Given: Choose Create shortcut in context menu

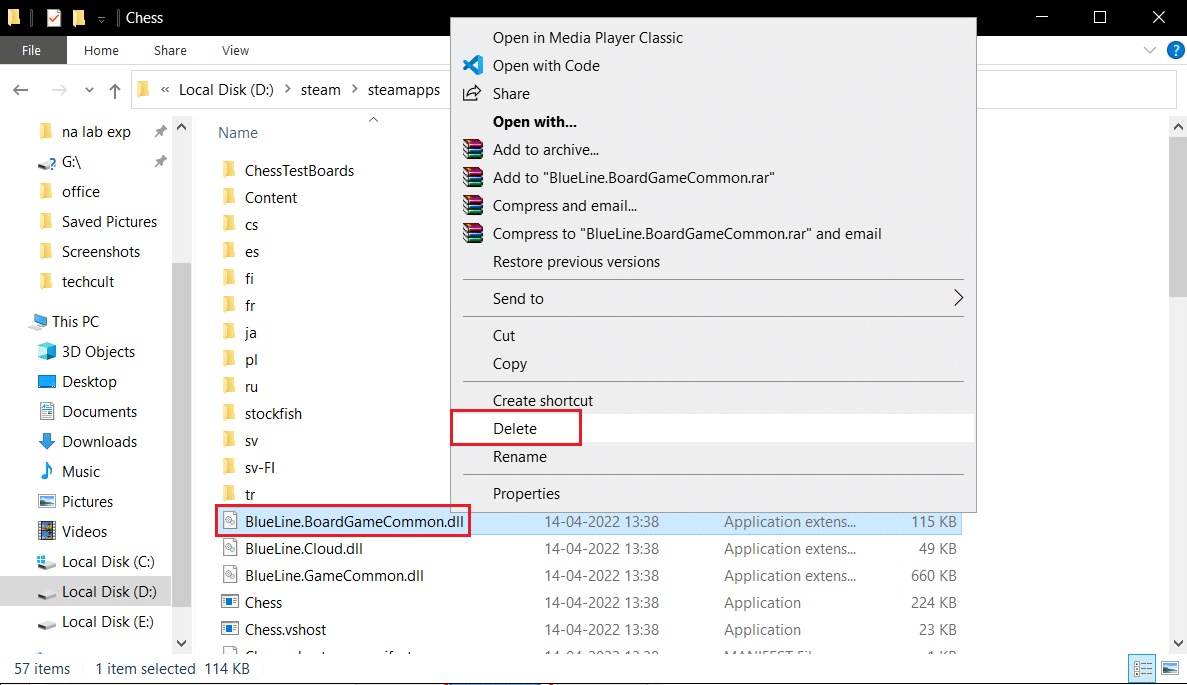Looking at the screenshot, I should (x=543, y=400).
